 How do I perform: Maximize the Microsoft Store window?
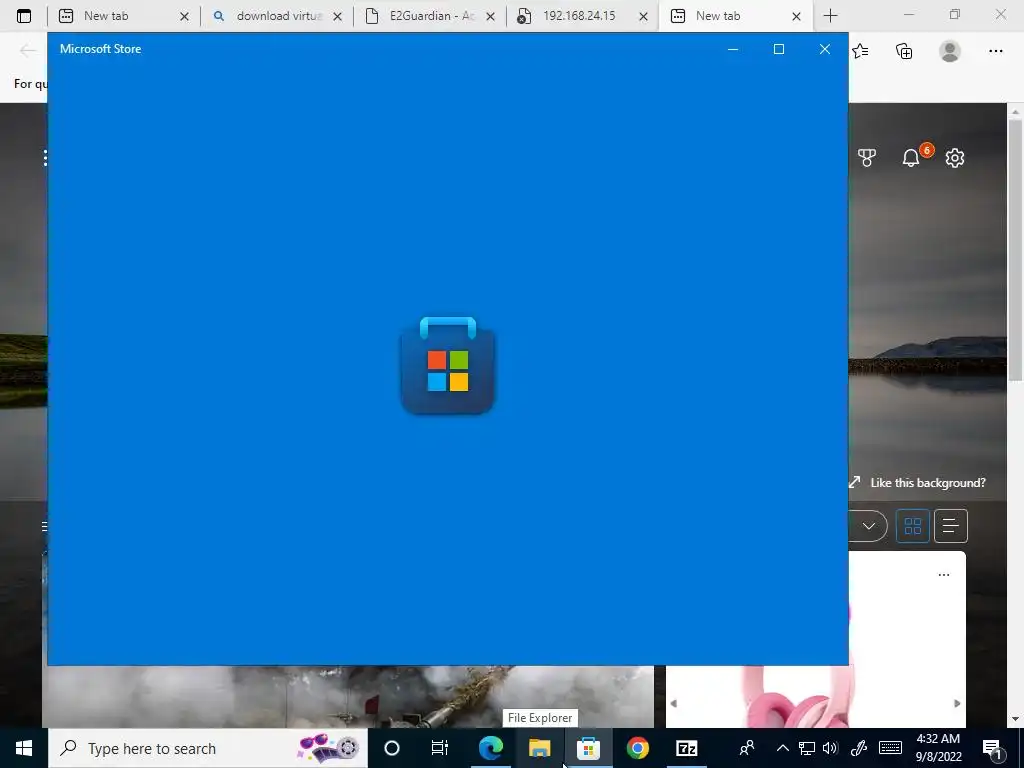coord(778,49)
